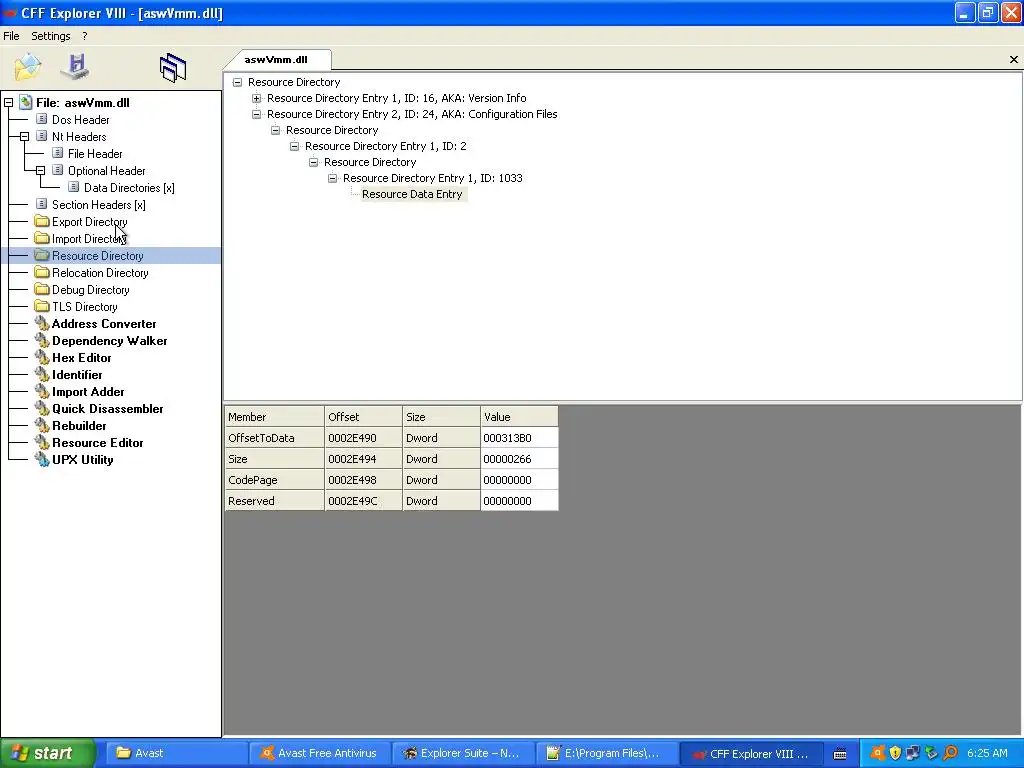Collapse the Nt Headers tree node
Image resolution: width=1024 pixels, height=768 pixels.
24,136
